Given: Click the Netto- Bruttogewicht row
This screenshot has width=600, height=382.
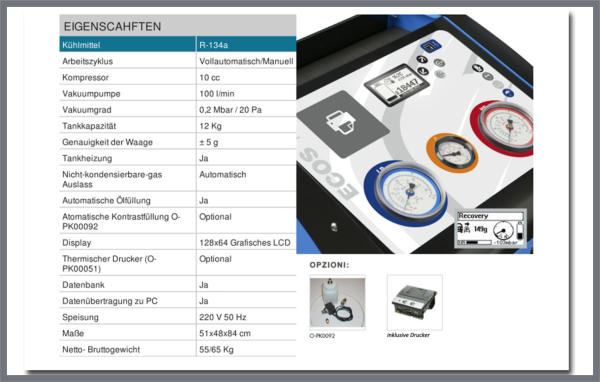Looking at the screenshot, I should click(x=178, y=349).
